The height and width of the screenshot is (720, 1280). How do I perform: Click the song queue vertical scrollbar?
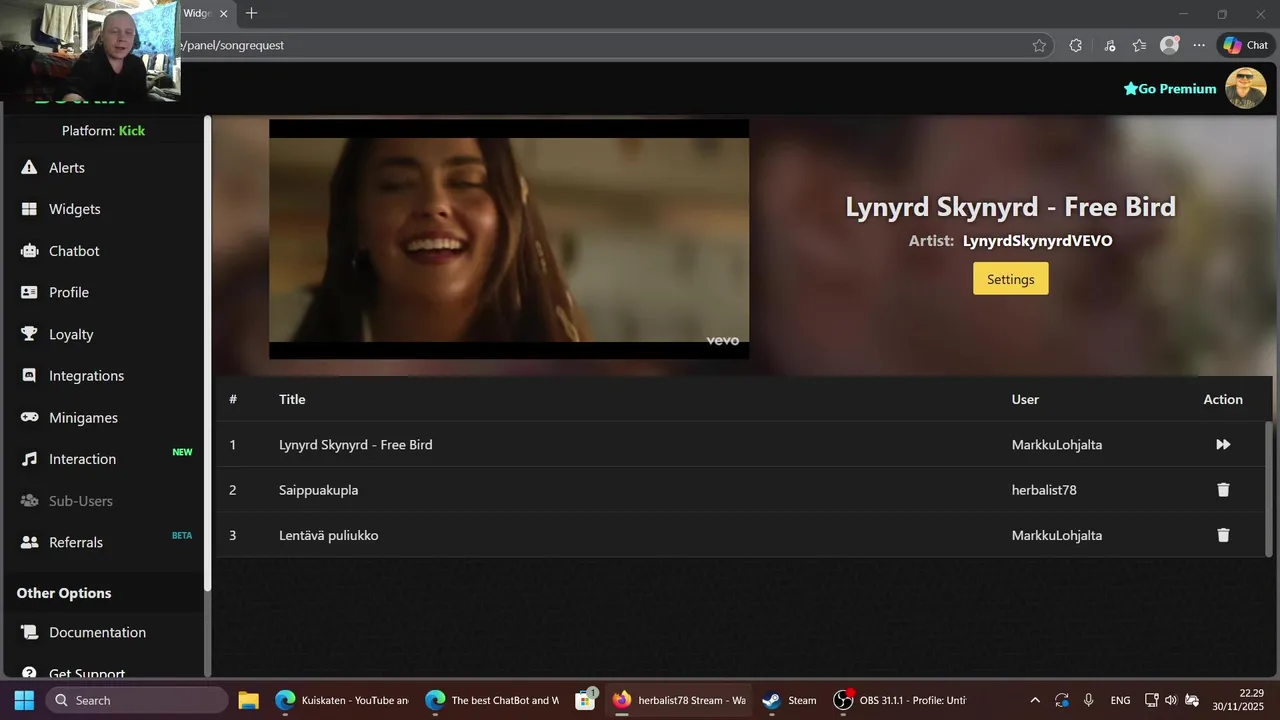(x=1270, y=488)
